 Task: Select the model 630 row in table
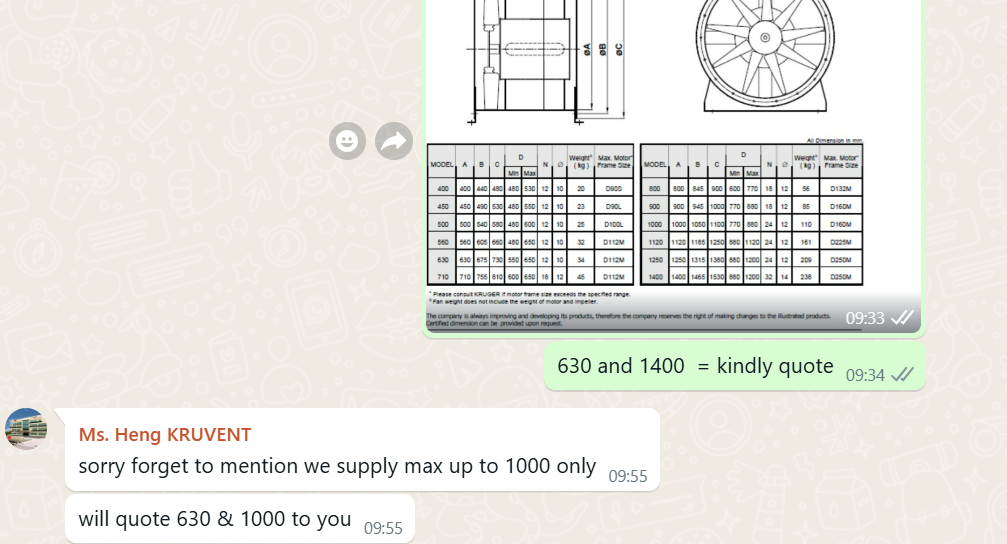click(x=530, y=260)
